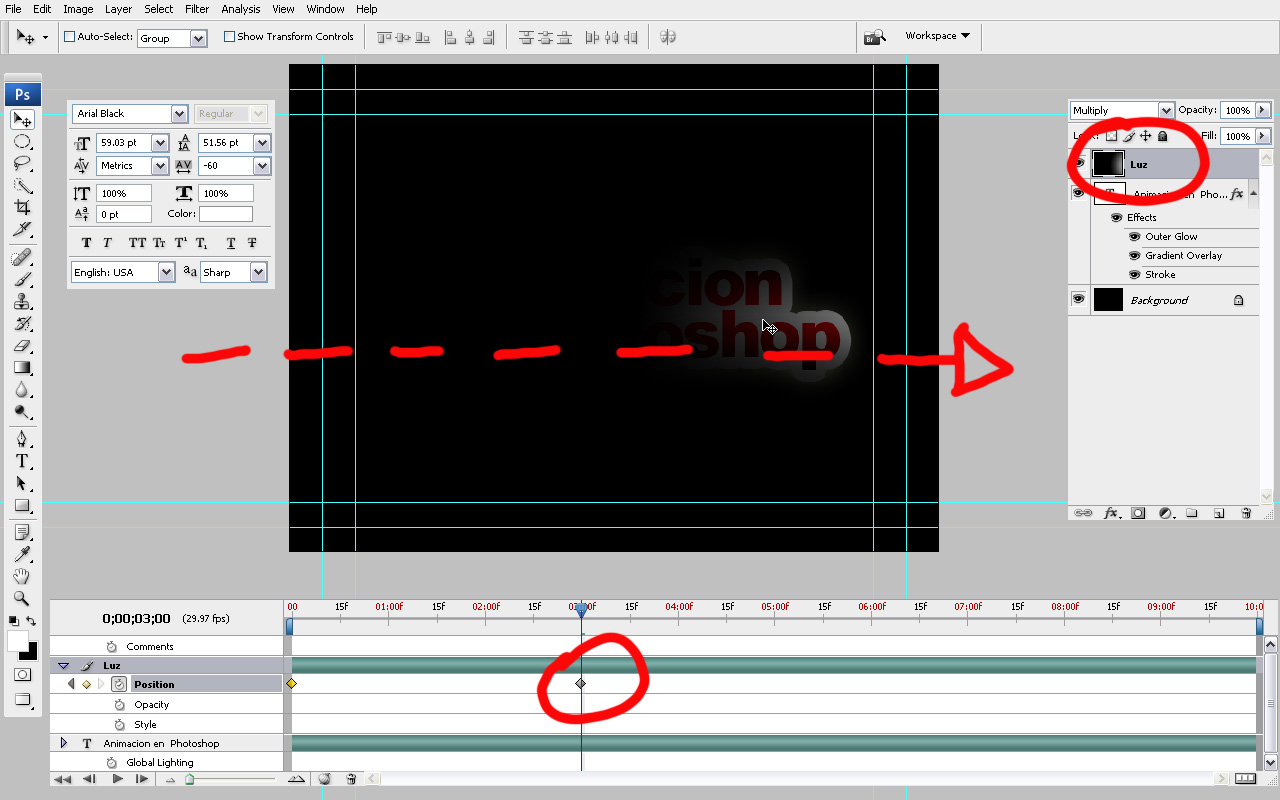Hide the Background layer
The width and height of the screenshot is (1280, 800).
point(1078,299)
